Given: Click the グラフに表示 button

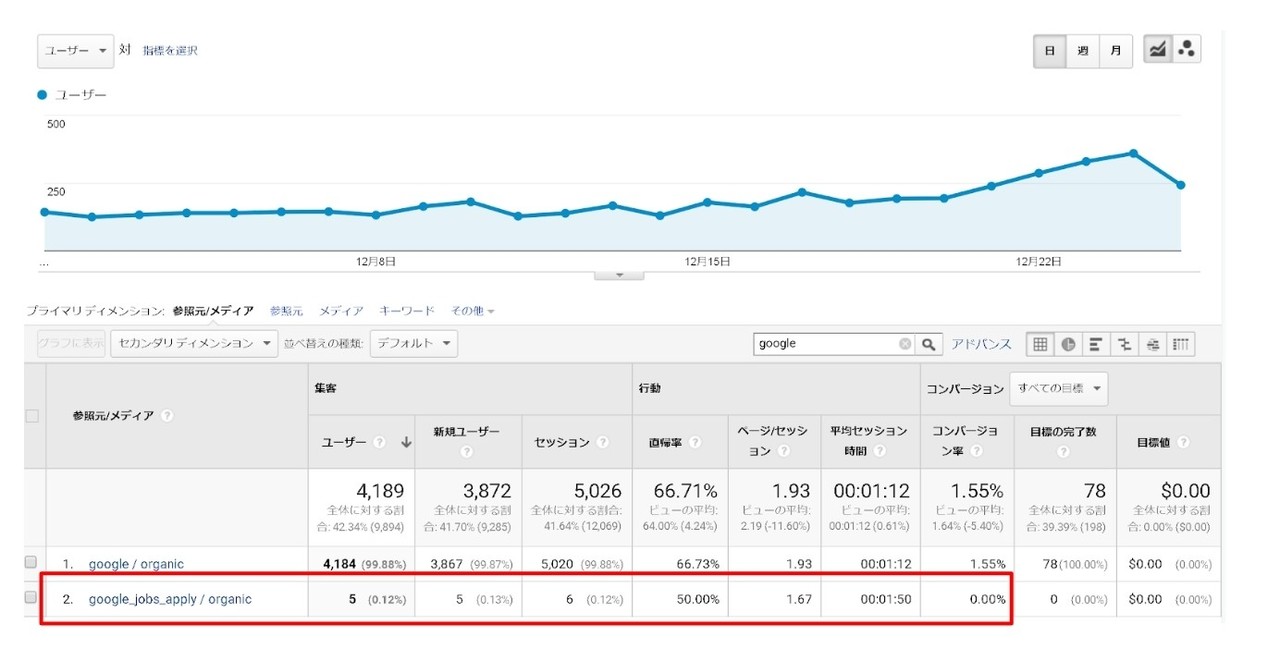Looking at the screenshot, I should (x=71, y=343).
